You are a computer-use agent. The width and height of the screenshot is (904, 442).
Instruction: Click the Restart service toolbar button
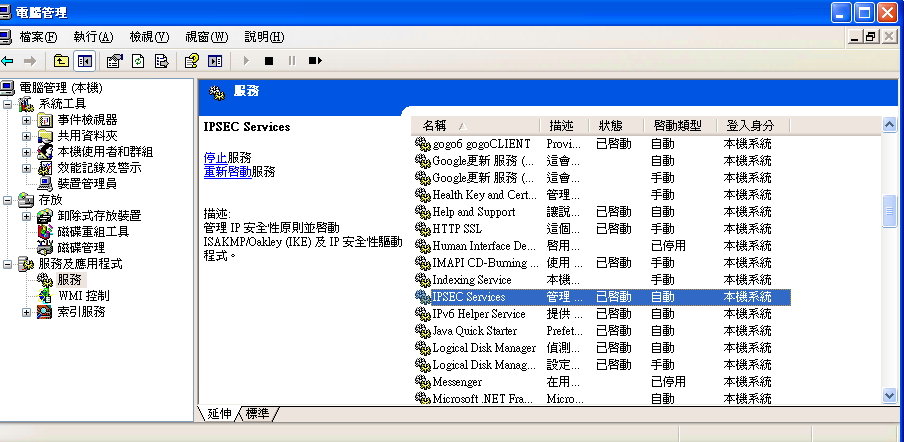coord(315,61)
